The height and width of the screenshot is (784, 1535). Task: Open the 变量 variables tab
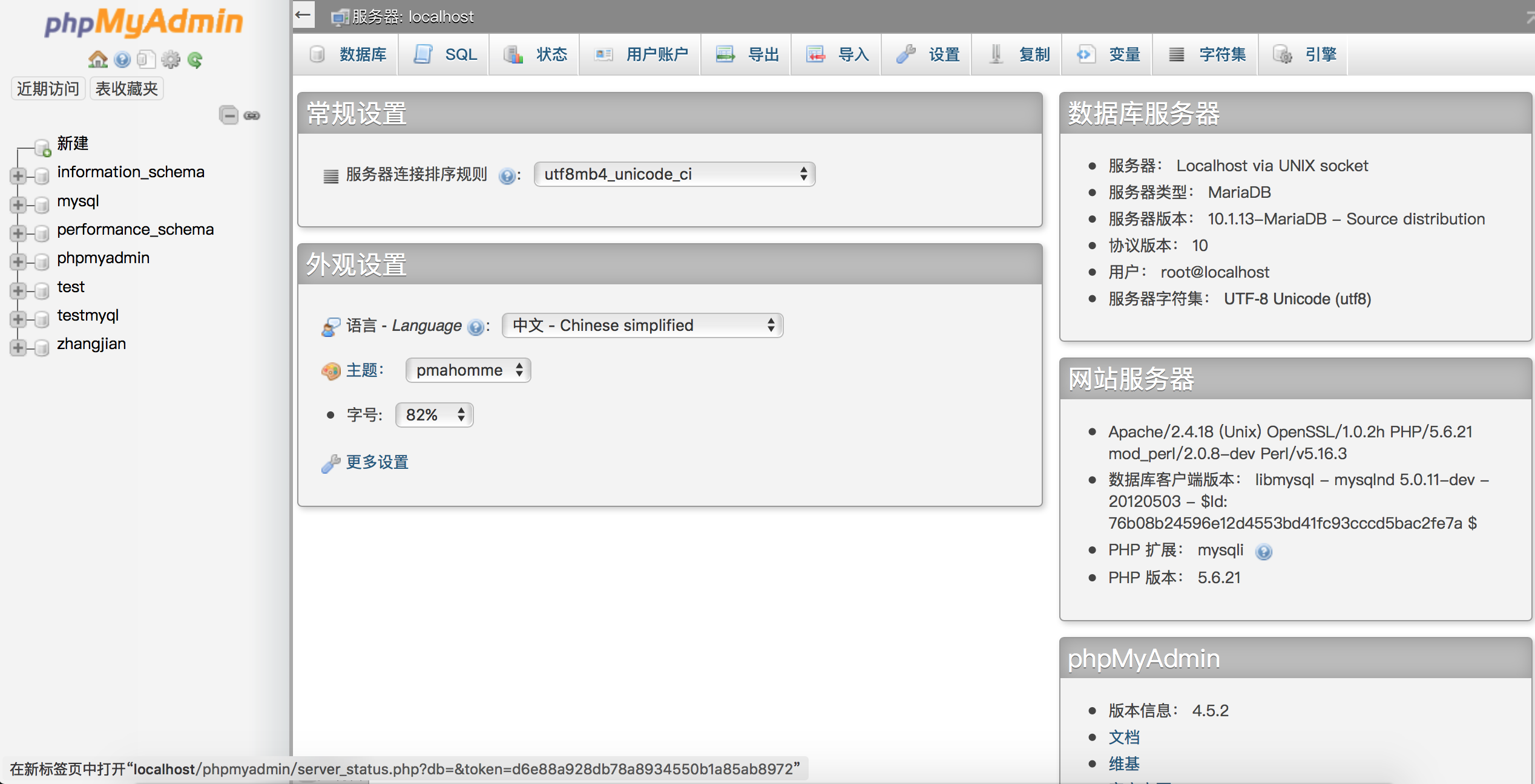click(1107, 54)
